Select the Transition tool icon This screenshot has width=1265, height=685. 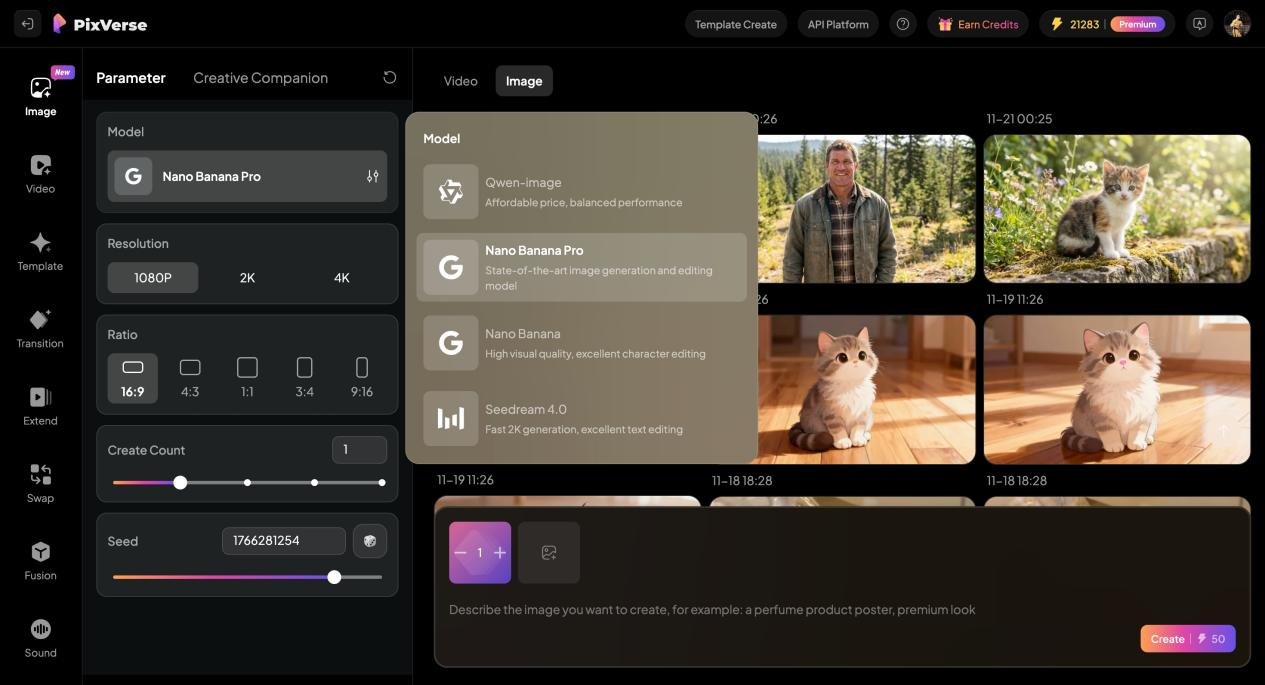(40, 328)
